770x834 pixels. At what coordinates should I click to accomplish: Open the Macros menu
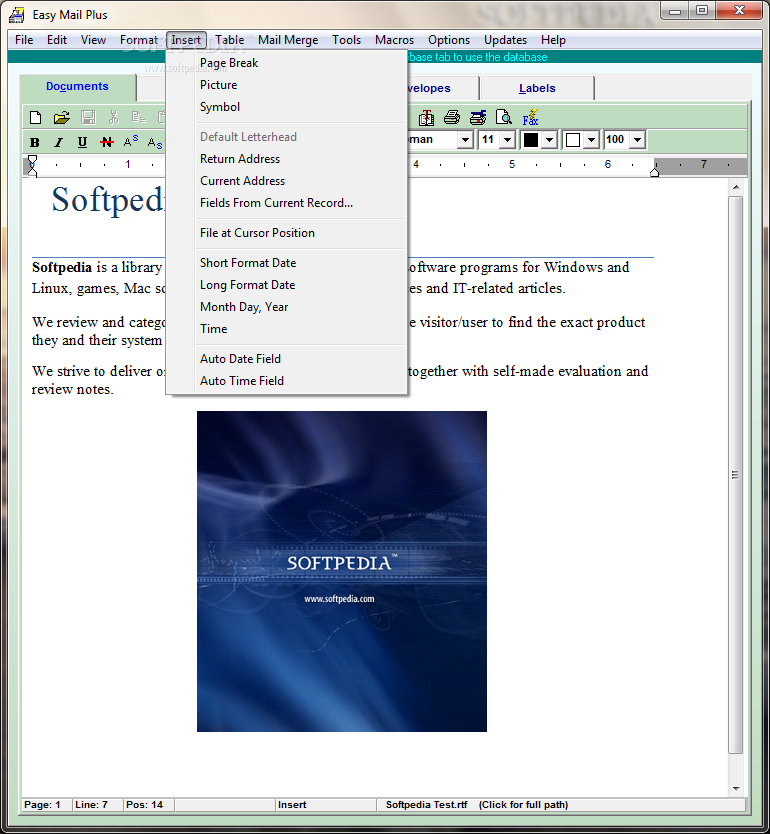point(394,40)
